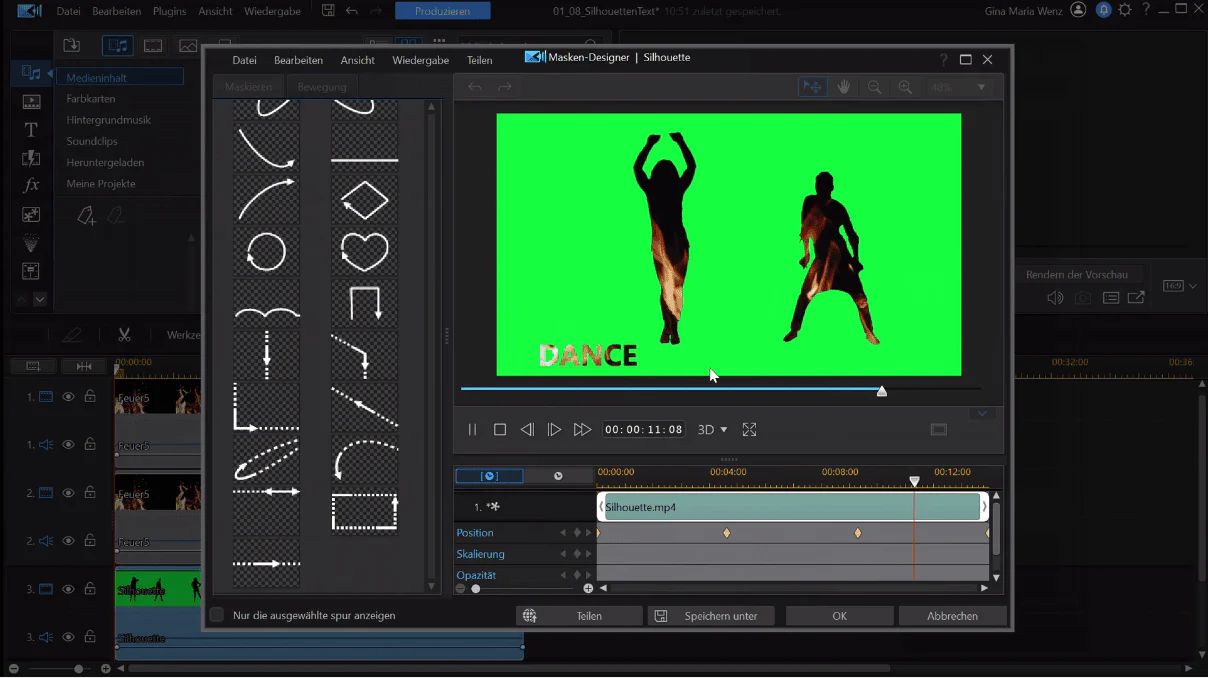
Task: Select the upward arc arrow motion path
Action: [266, 199]
